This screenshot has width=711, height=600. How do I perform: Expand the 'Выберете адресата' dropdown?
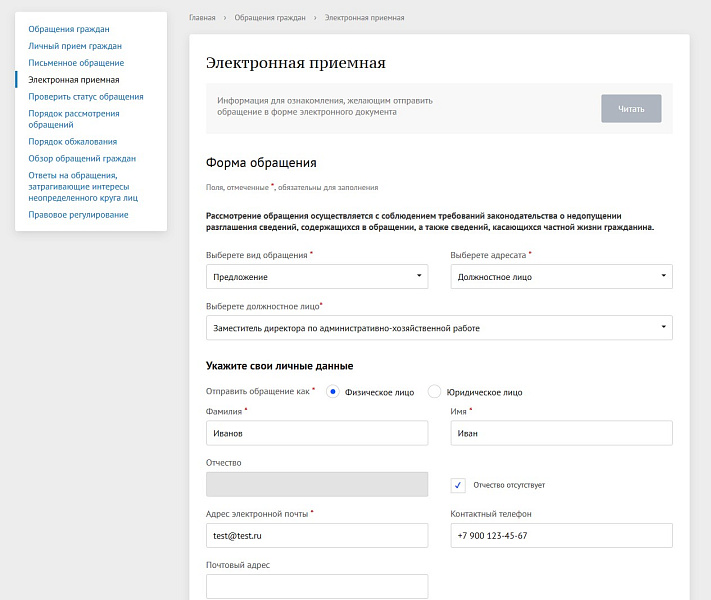pyautogui.click(x=561, y=276)
